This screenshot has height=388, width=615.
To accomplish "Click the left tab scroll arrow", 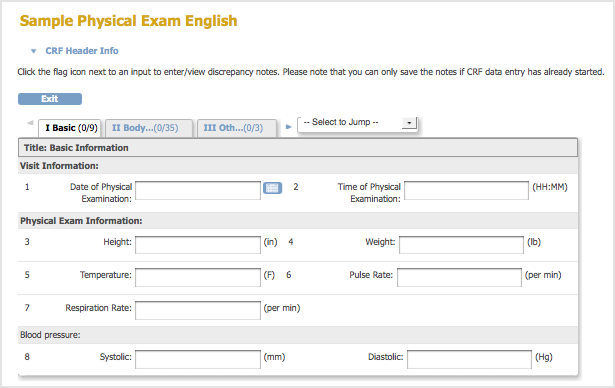I will (x=30, y=123).
